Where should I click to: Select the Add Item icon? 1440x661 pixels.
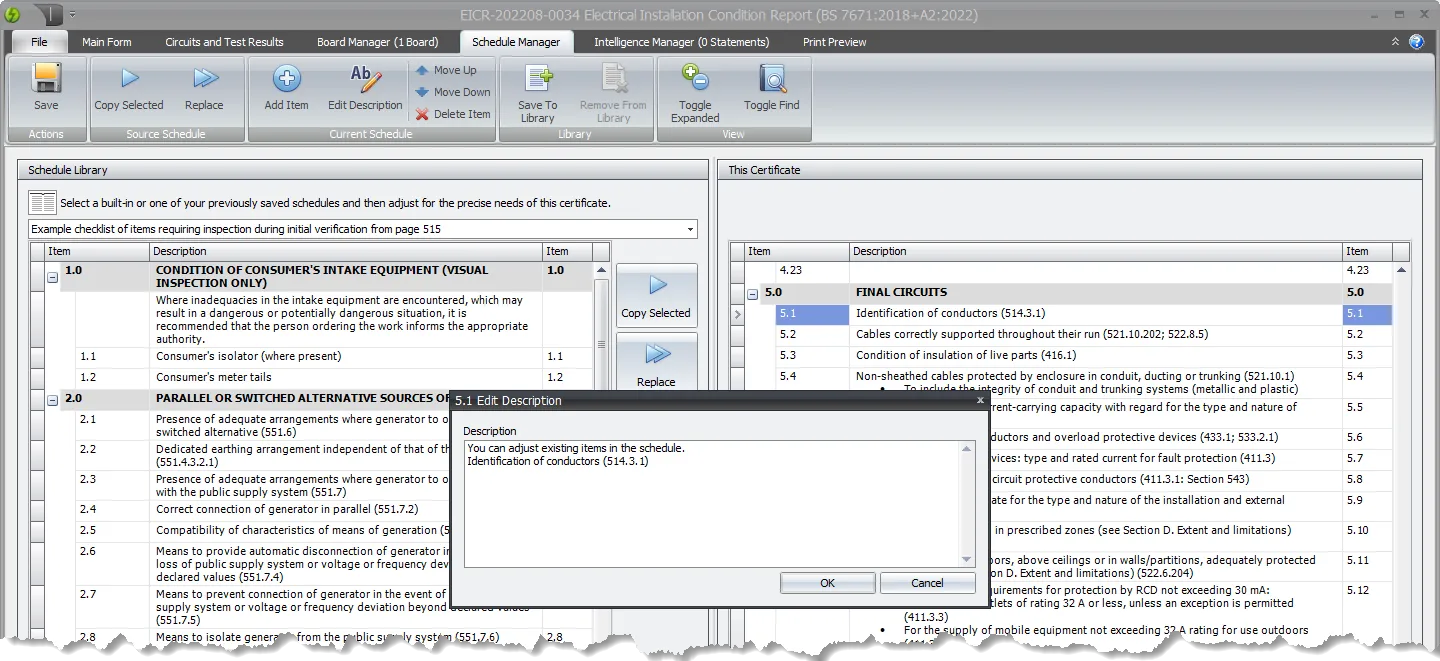pos(285,85)
